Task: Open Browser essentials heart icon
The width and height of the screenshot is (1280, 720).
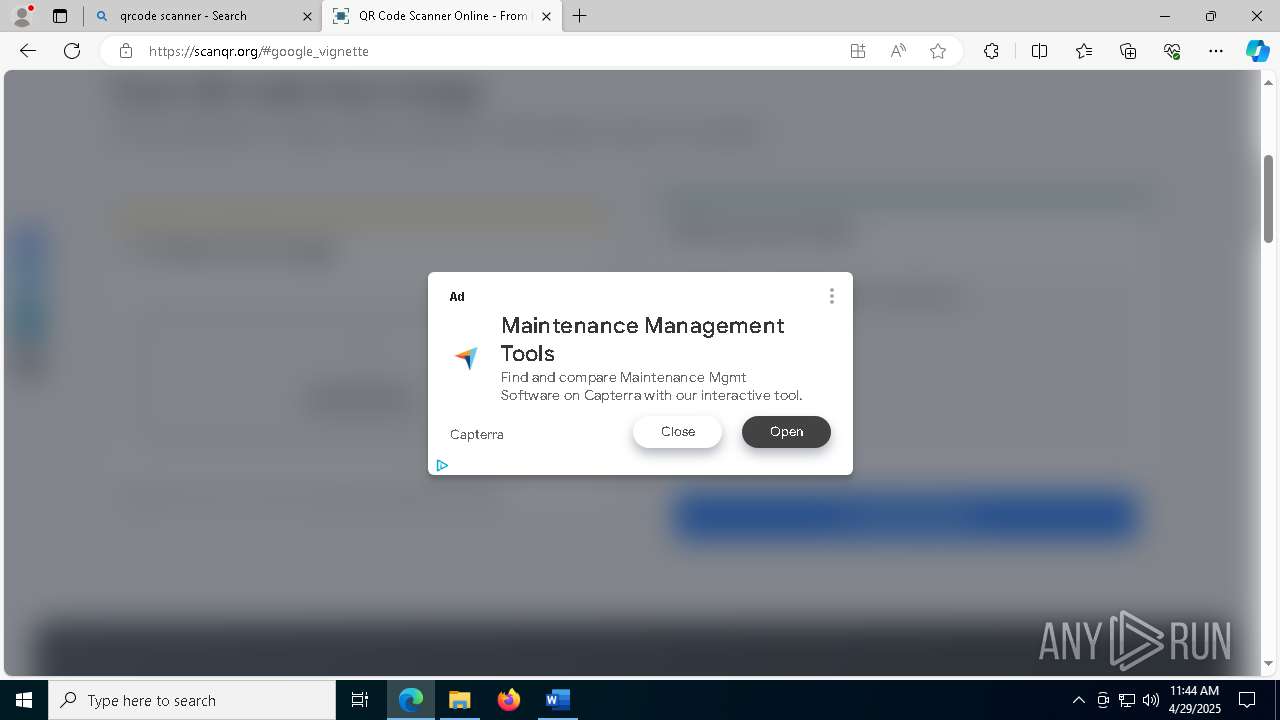Action: (x=1172, y=51)
